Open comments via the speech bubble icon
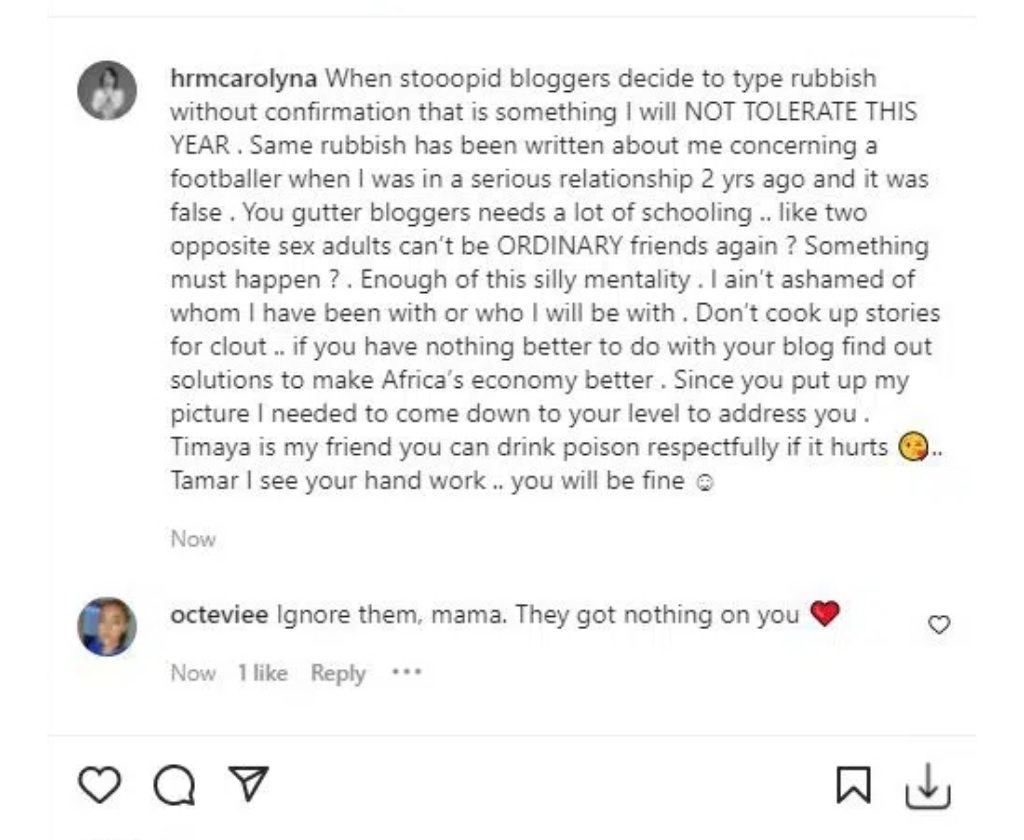This screenshot has width=1024, height=840. pos(174,786)
